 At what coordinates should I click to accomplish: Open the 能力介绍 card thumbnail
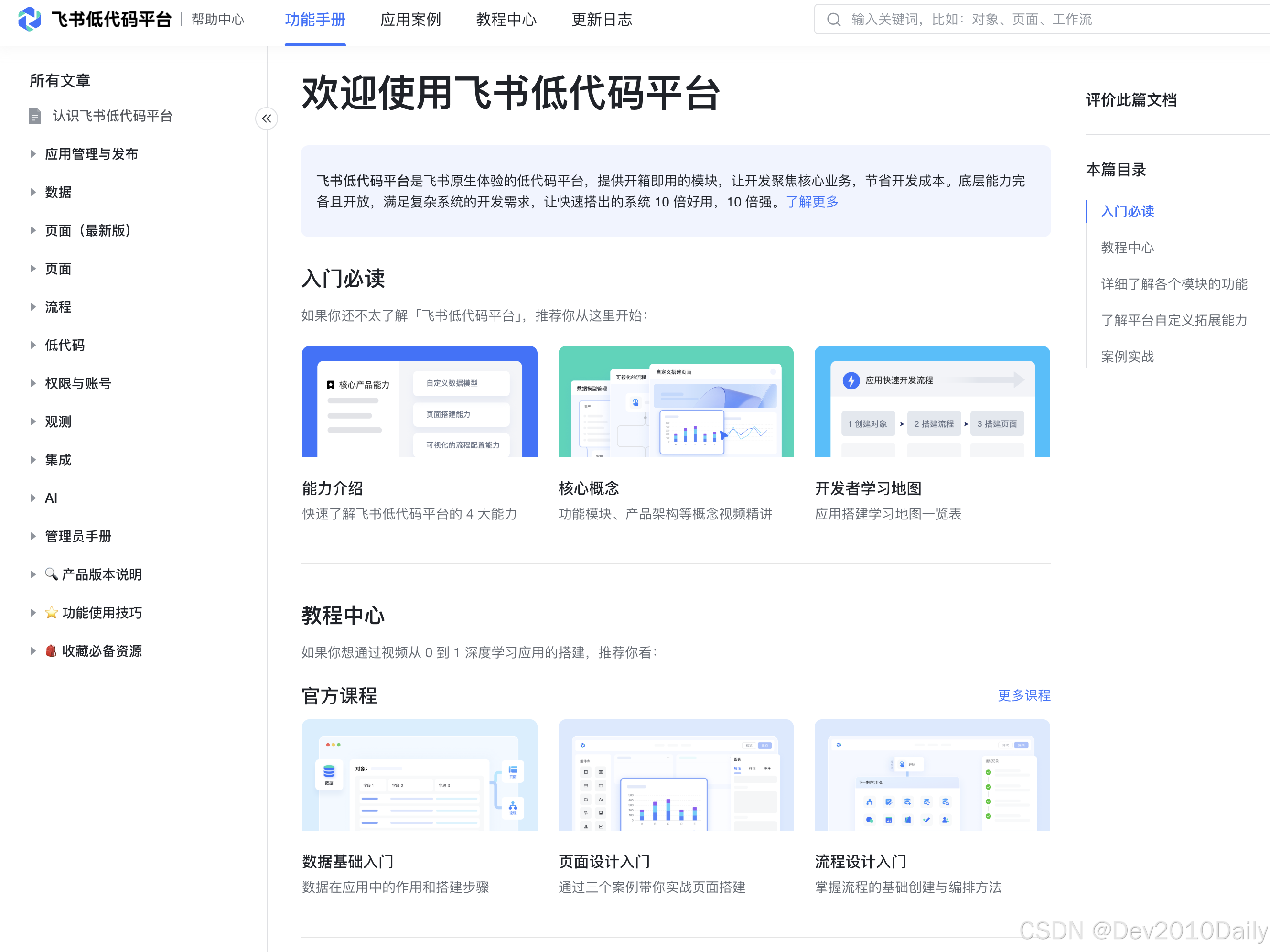pyautogui.click(x=419, y=401)
